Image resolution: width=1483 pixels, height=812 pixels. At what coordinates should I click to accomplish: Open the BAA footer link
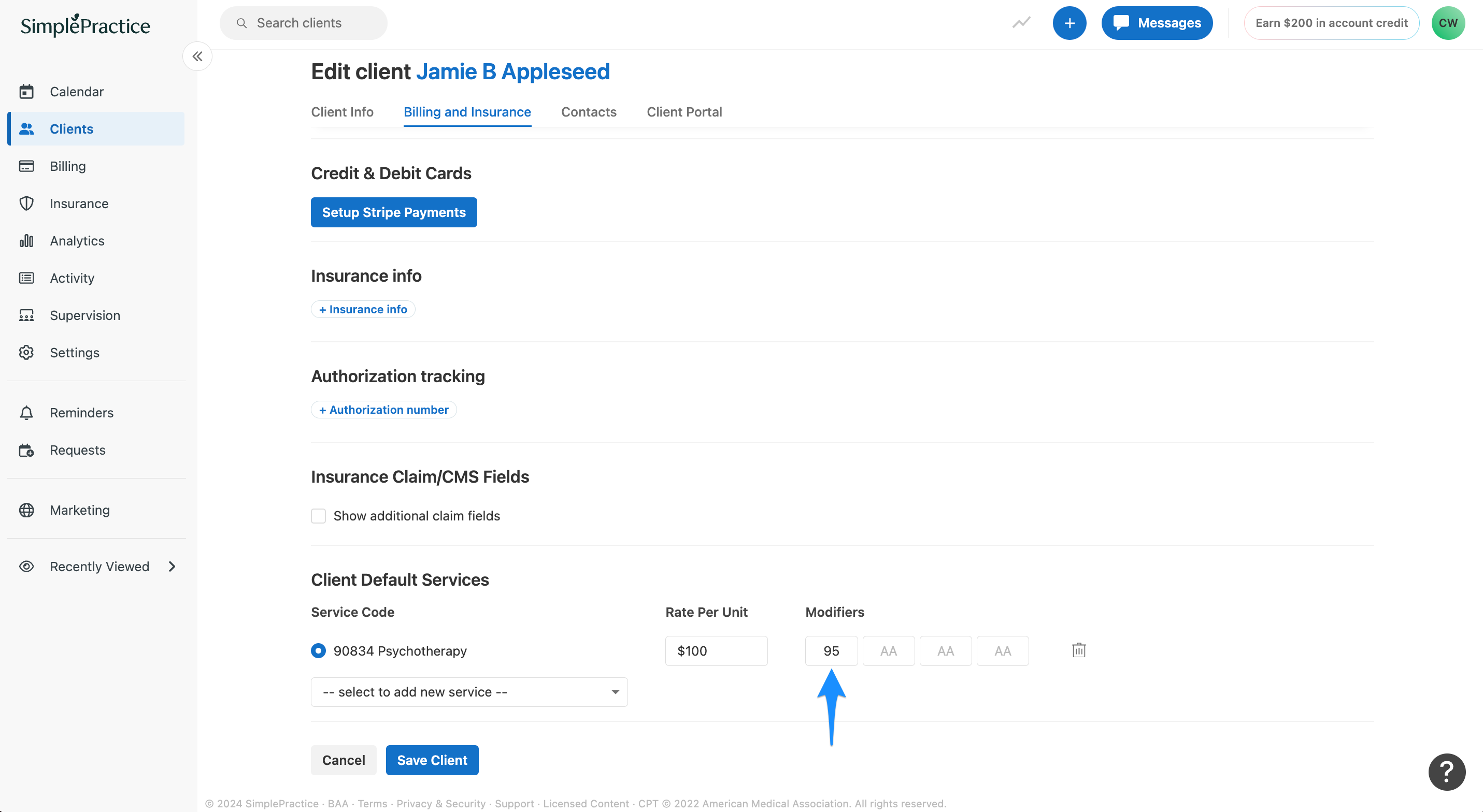338,803
